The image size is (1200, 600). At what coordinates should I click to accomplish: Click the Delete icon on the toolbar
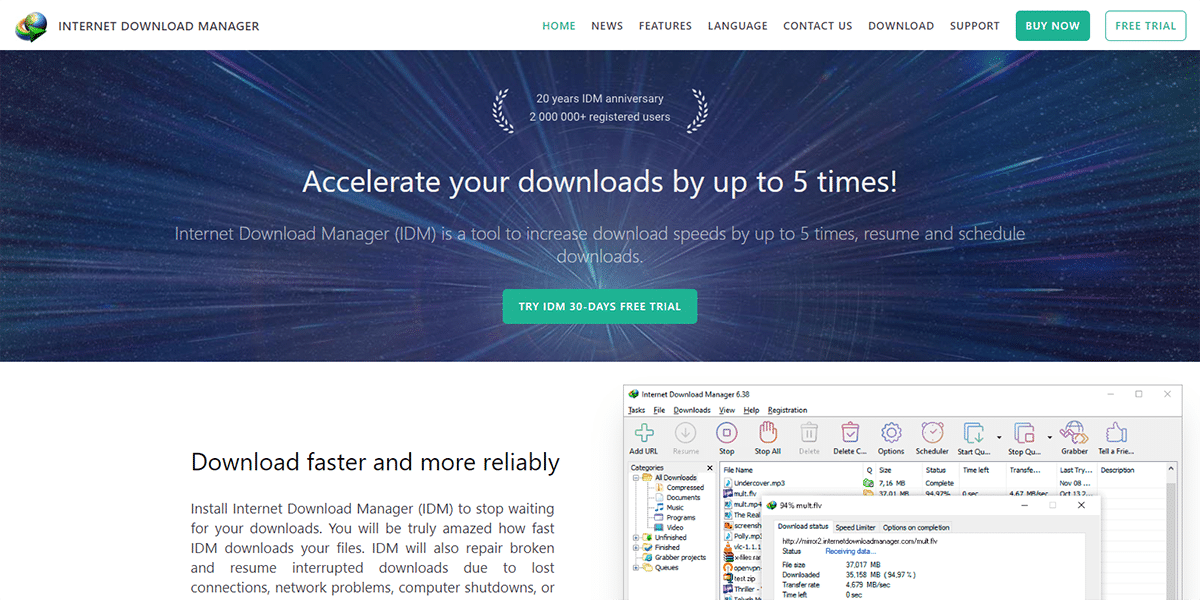click(809, 432)
